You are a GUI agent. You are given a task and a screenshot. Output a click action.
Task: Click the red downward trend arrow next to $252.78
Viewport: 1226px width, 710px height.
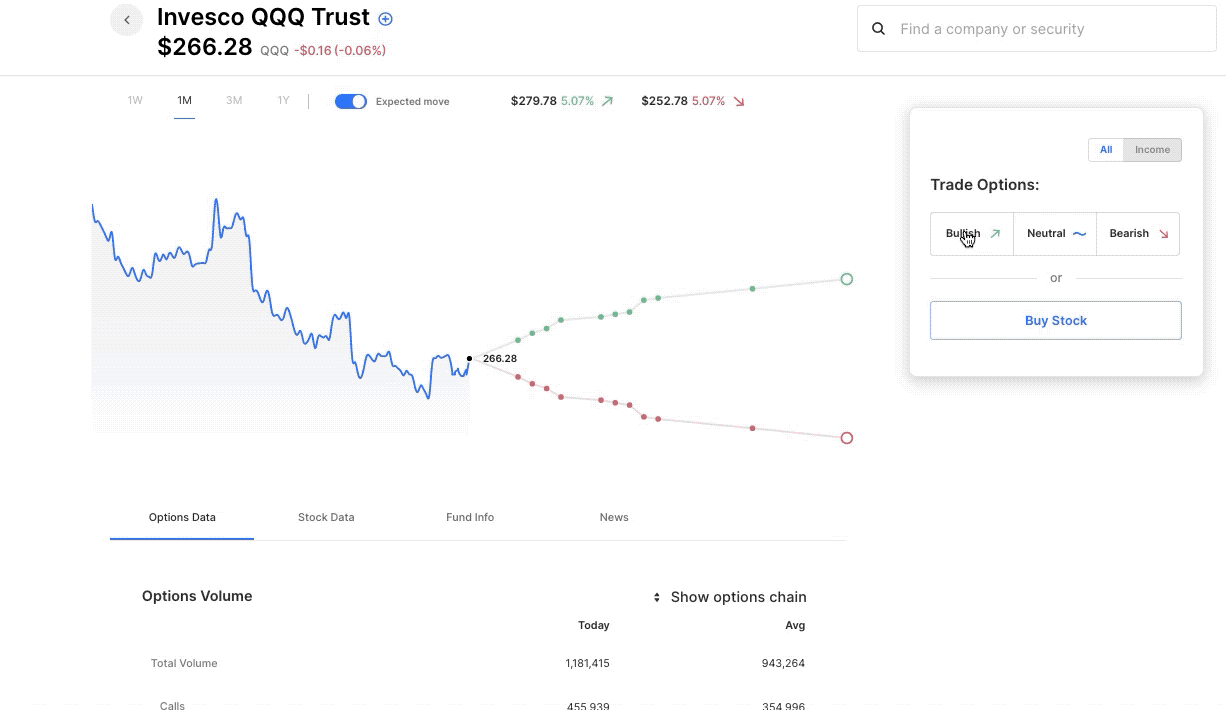pos(738,101)
